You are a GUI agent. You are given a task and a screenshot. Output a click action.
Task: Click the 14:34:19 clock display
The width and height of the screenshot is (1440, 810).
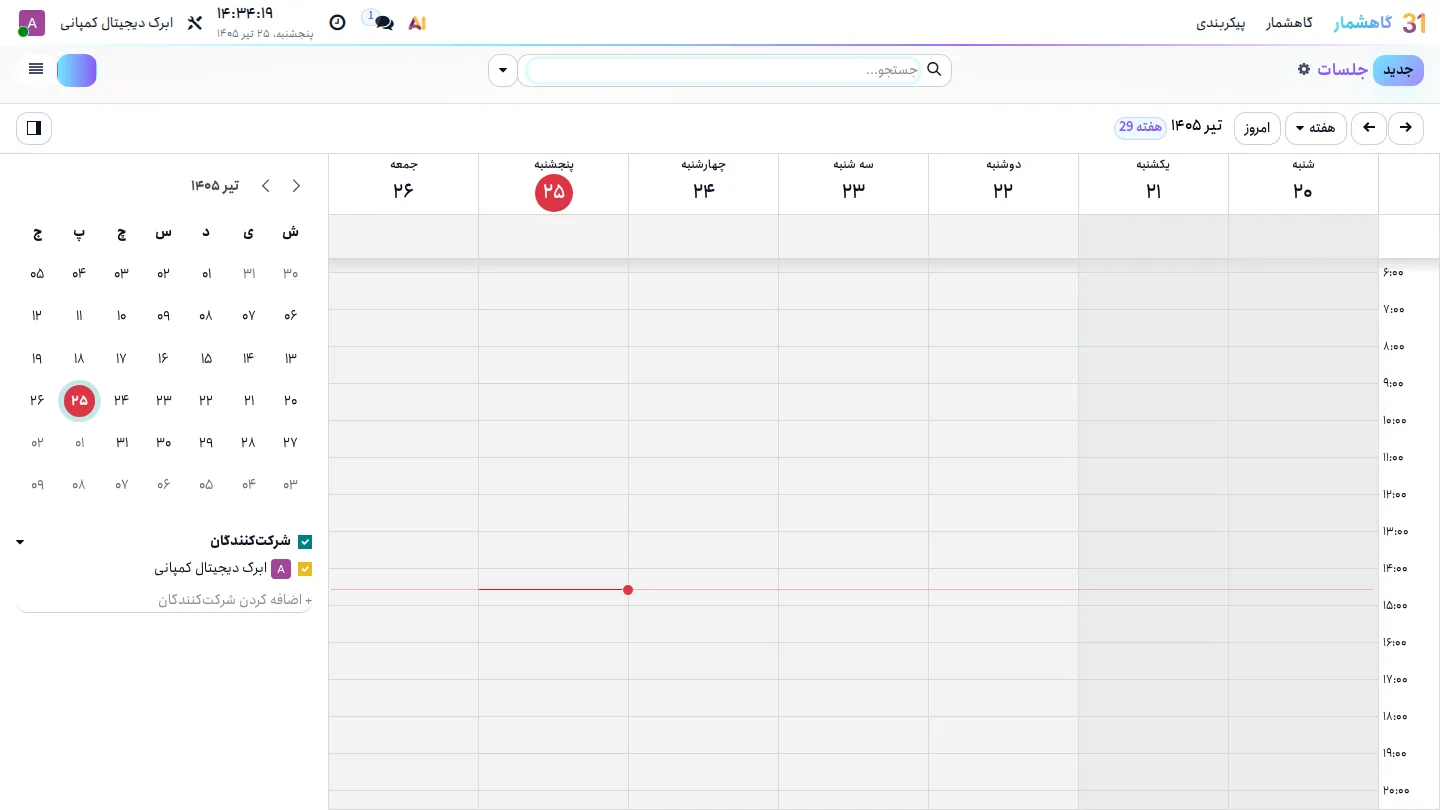[245, 14]
